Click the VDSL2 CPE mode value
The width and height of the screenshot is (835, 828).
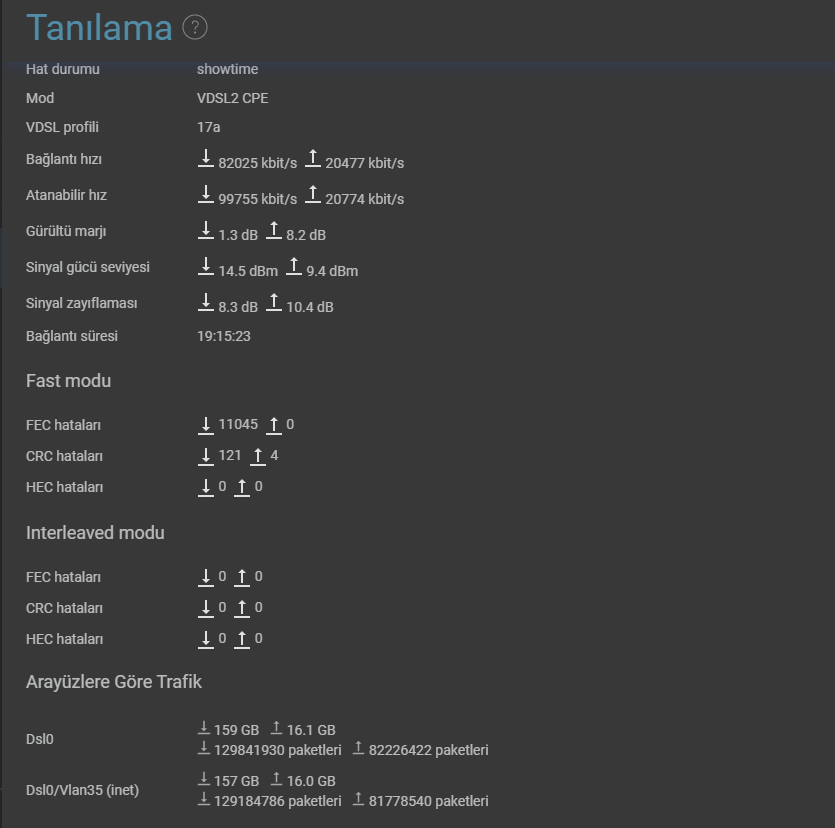(232, 98)
